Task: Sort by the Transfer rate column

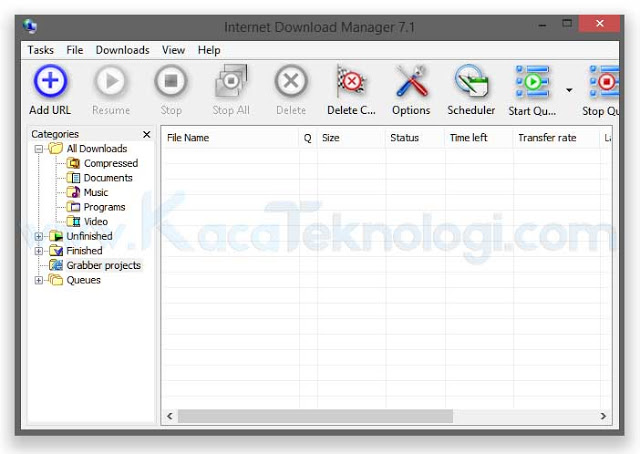Action: [x=556, y=138]
